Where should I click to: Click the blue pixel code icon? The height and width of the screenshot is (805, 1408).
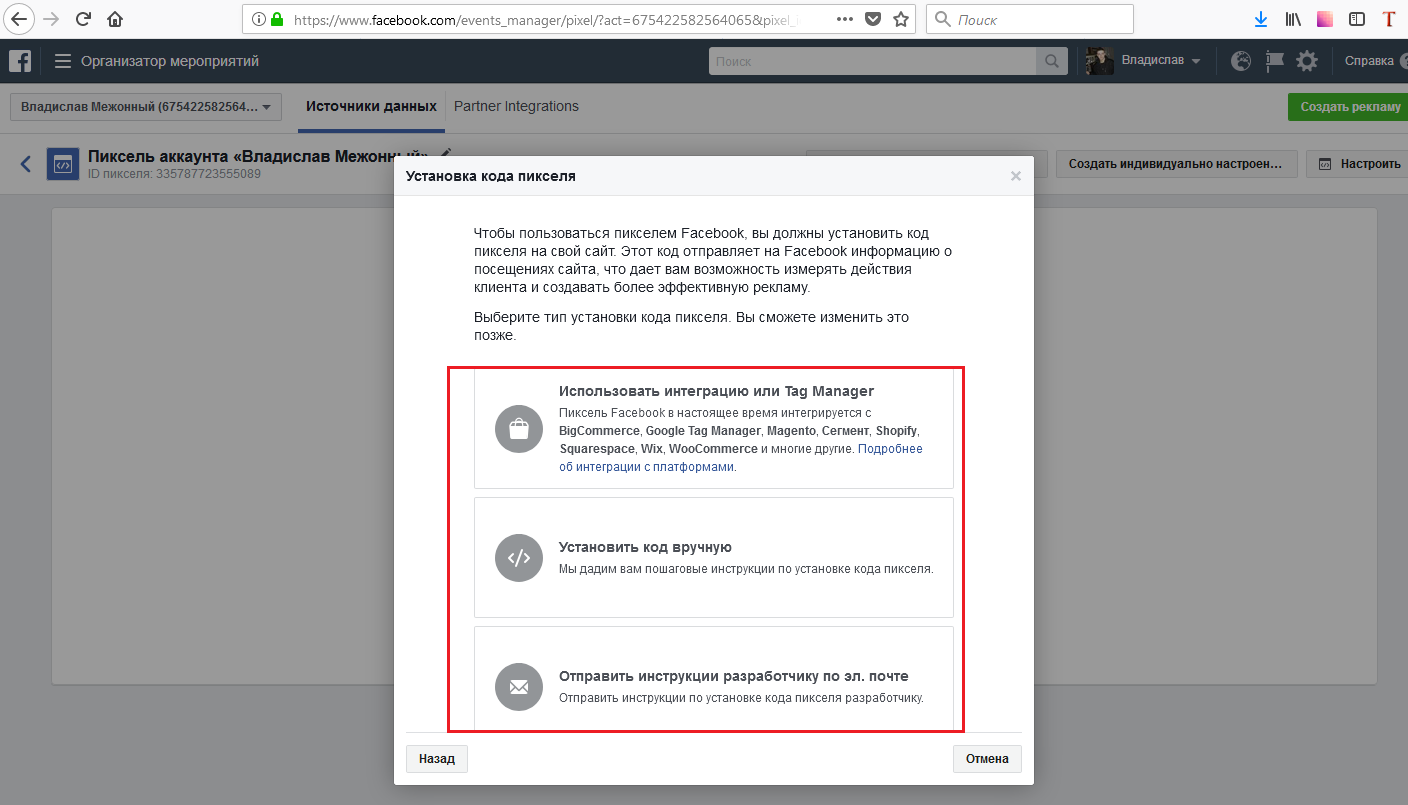point(63,164)
